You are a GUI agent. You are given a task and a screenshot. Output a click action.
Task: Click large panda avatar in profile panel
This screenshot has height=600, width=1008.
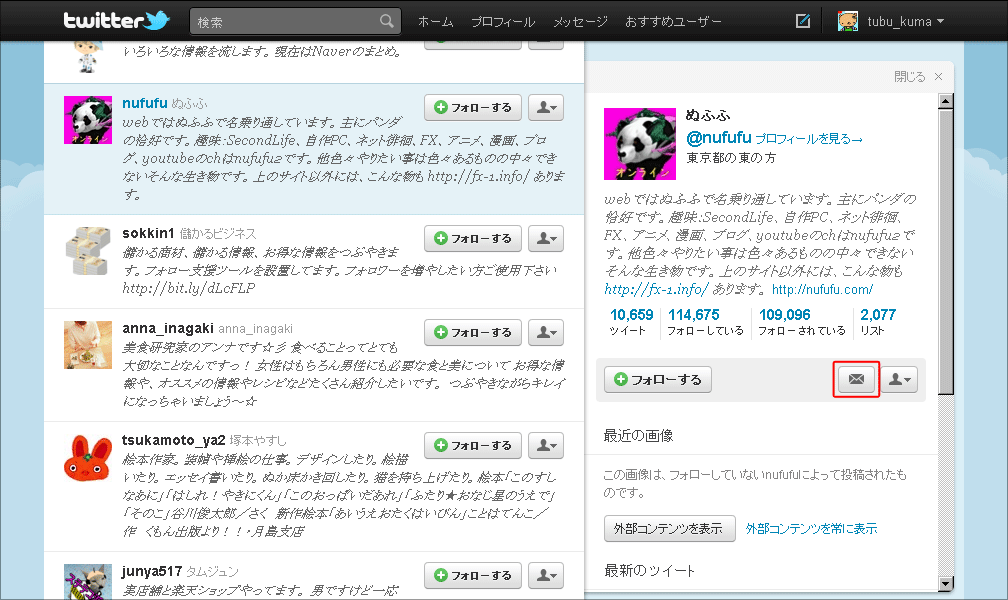coord(640,144)
